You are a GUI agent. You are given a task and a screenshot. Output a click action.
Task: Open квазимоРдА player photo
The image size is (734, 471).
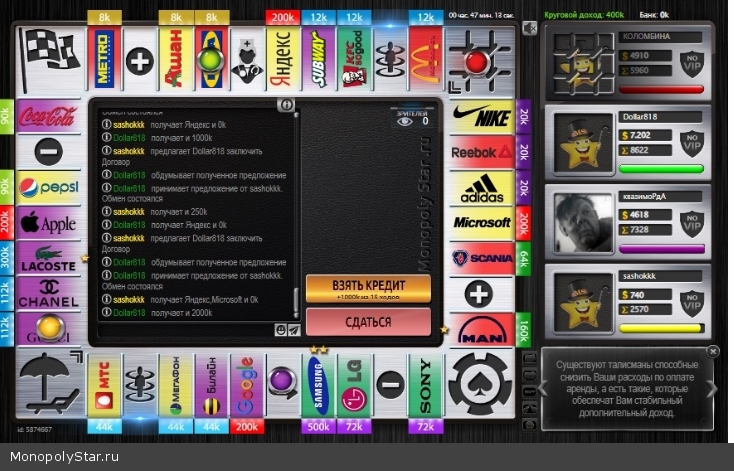click(583, 223)
